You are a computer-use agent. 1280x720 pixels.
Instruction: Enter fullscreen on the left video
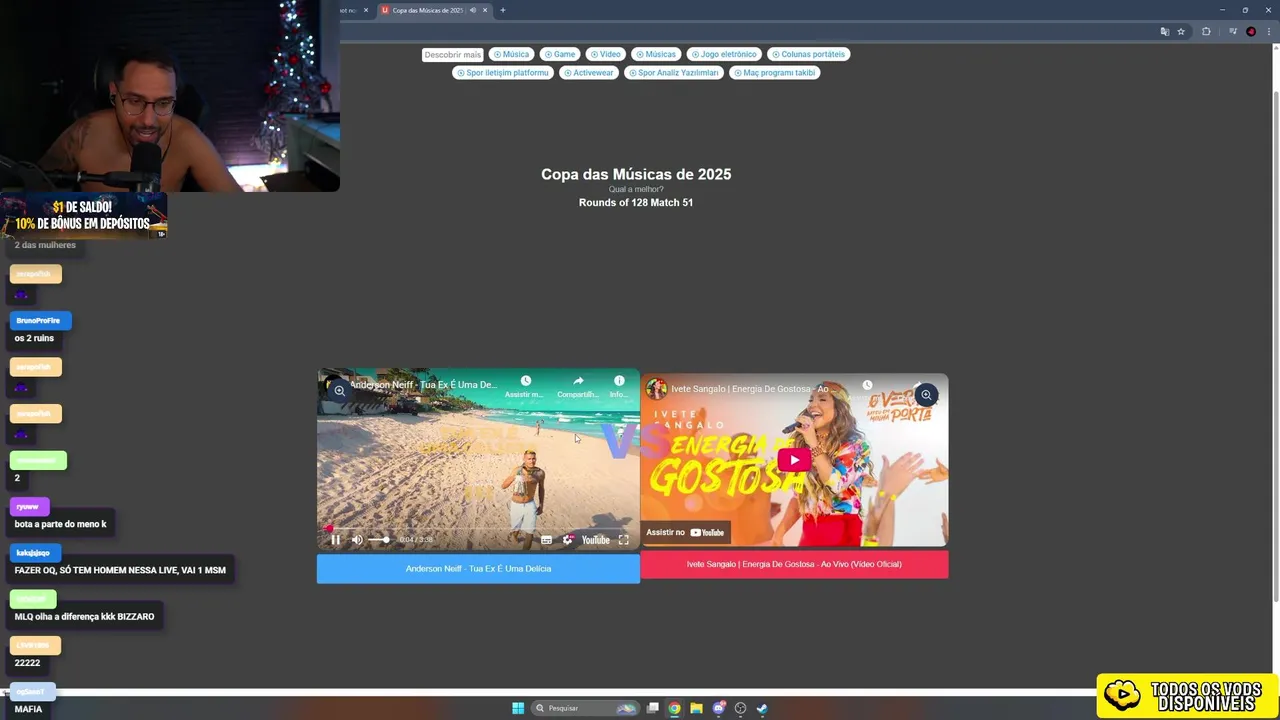[624, 540]
